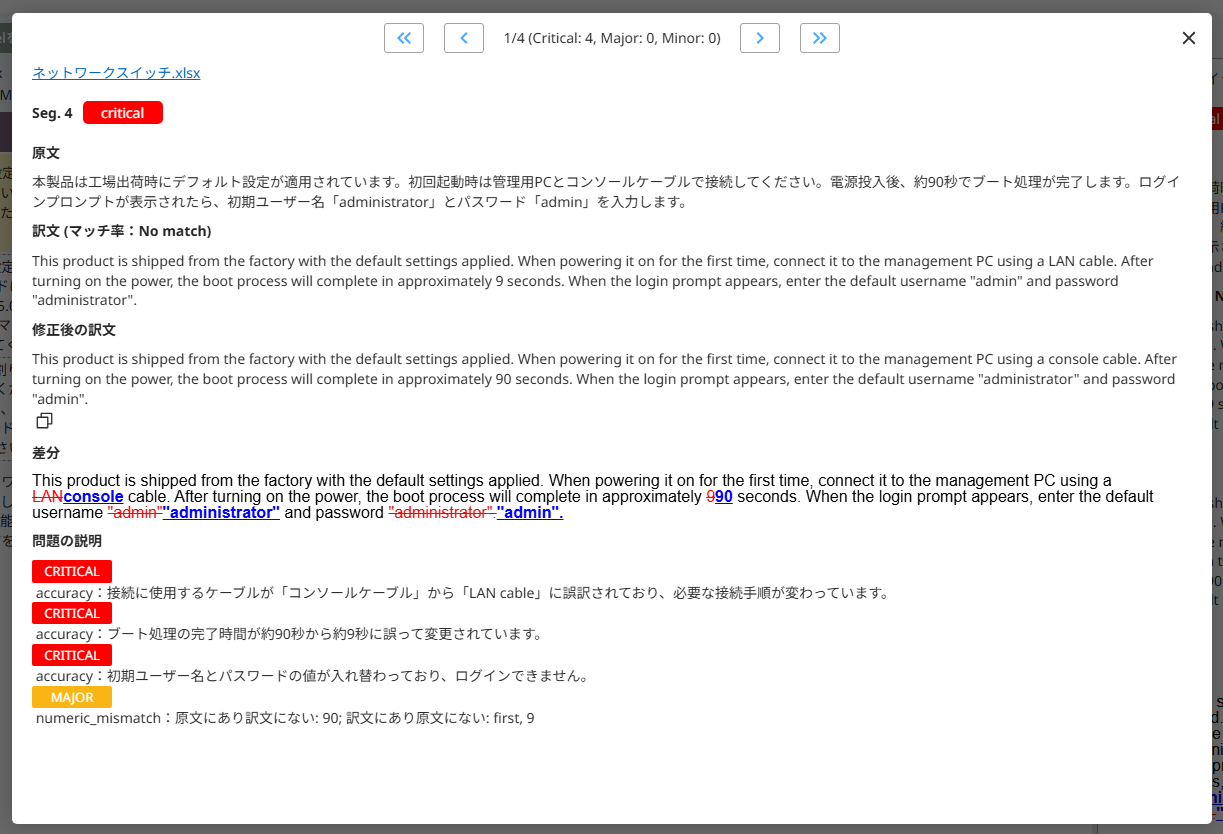This screenshot has width=1223, height=834.
Task: Click the ブート処理 accuracy issue description
Action: [x=289, y=634]
